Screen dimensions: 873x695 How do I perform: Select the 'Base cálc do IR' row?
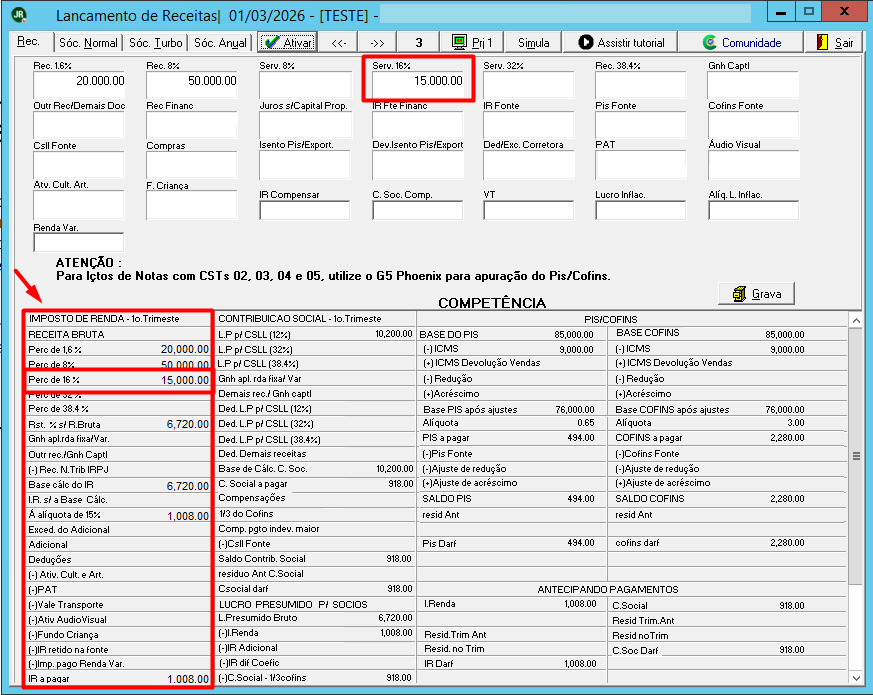[x=119, y=485]
